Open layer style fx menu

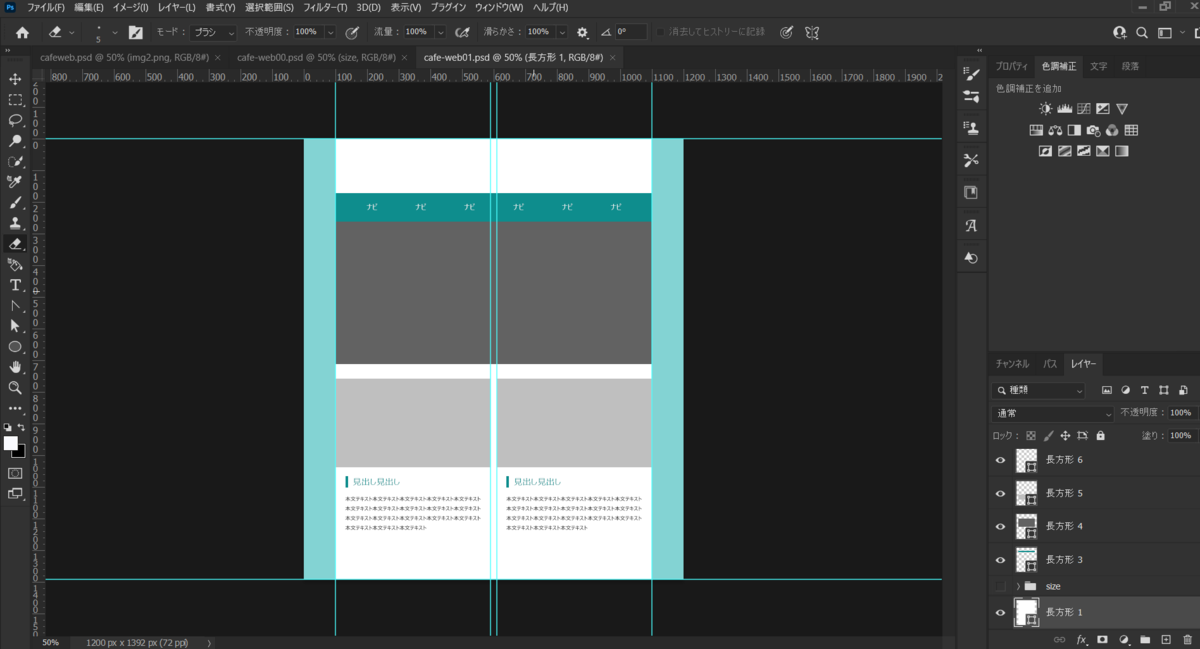(1081, 638)
